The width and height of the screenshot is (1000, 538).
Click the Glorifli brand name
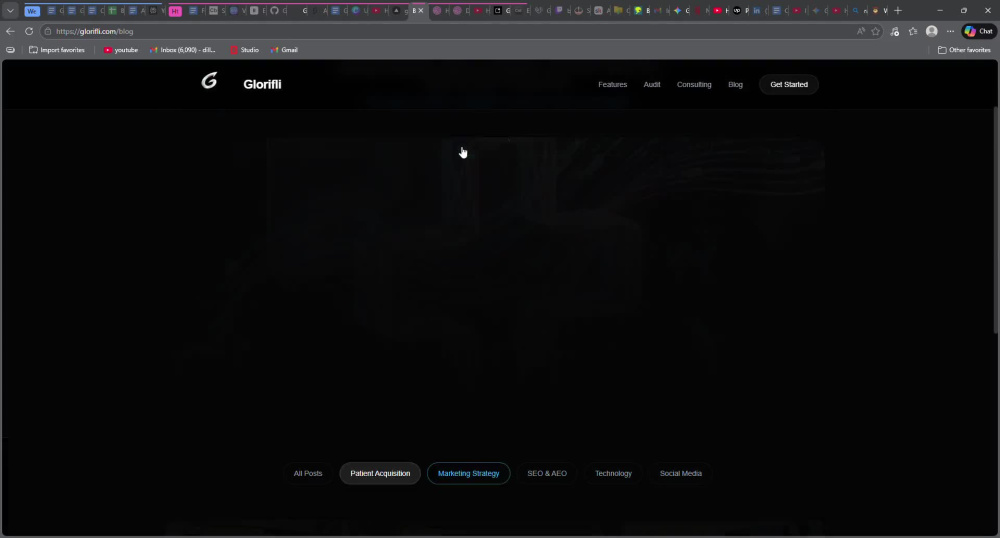(x=262, y=84)
